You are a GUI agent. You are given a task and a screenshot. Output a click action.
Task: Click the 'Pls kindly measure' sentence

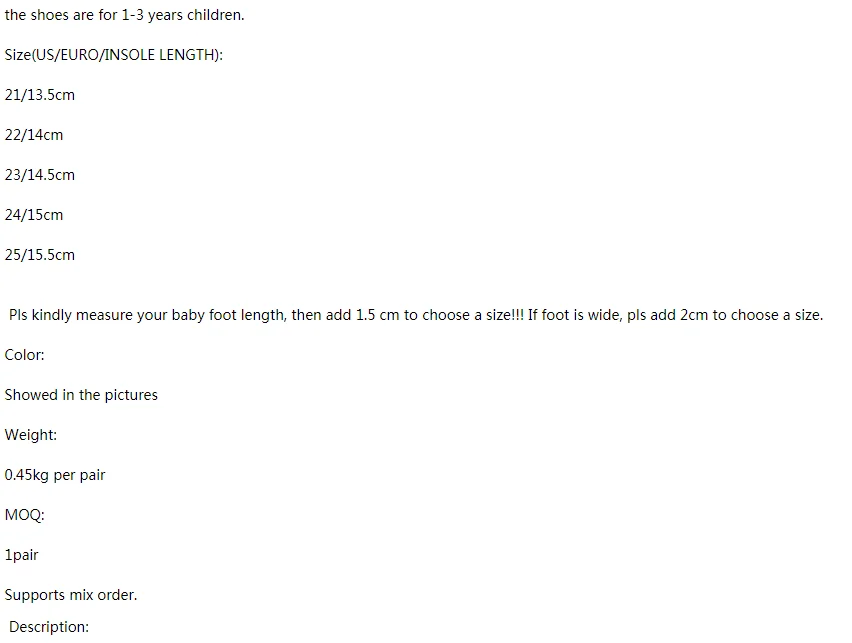(x=266, y=315)
